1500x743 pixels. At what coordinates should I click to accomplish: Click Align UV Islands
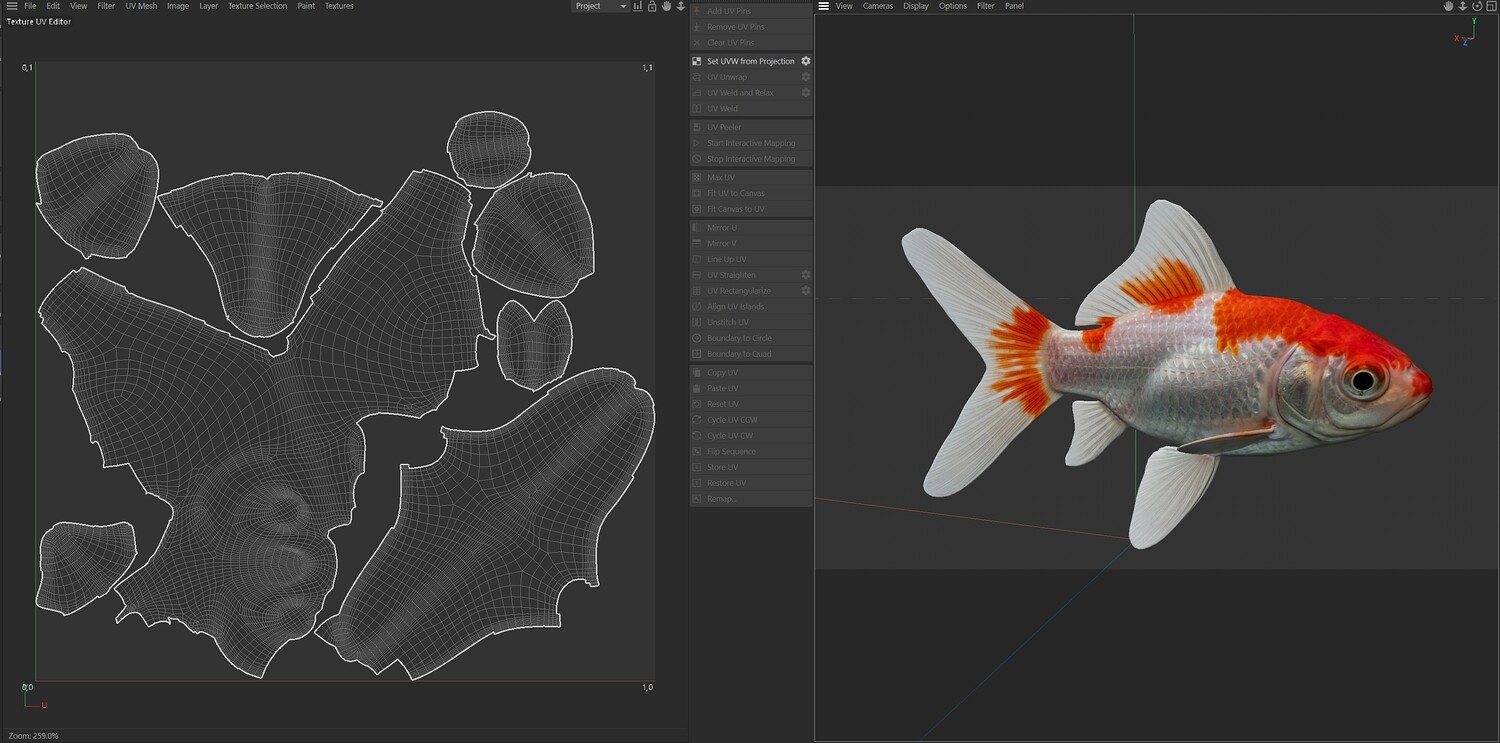[751, 307]
